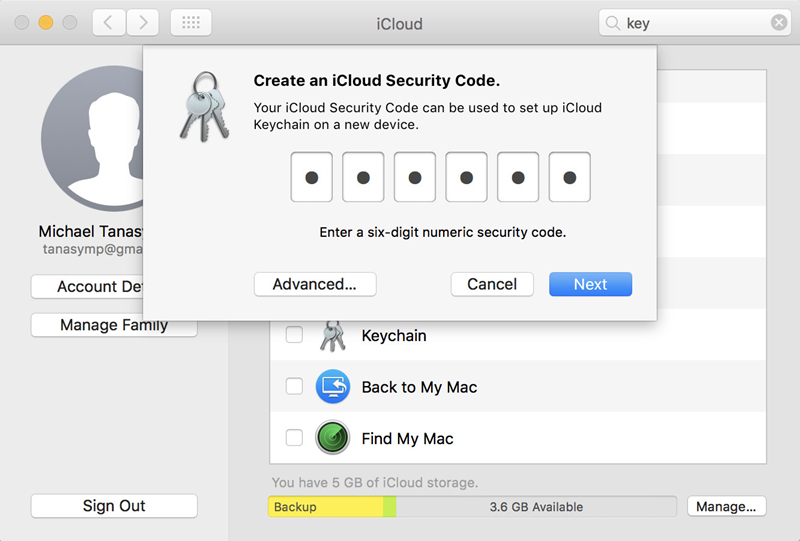800x541 pixels.
Task: Enable the Keychain checkbox
Action: tap(294, 335)
